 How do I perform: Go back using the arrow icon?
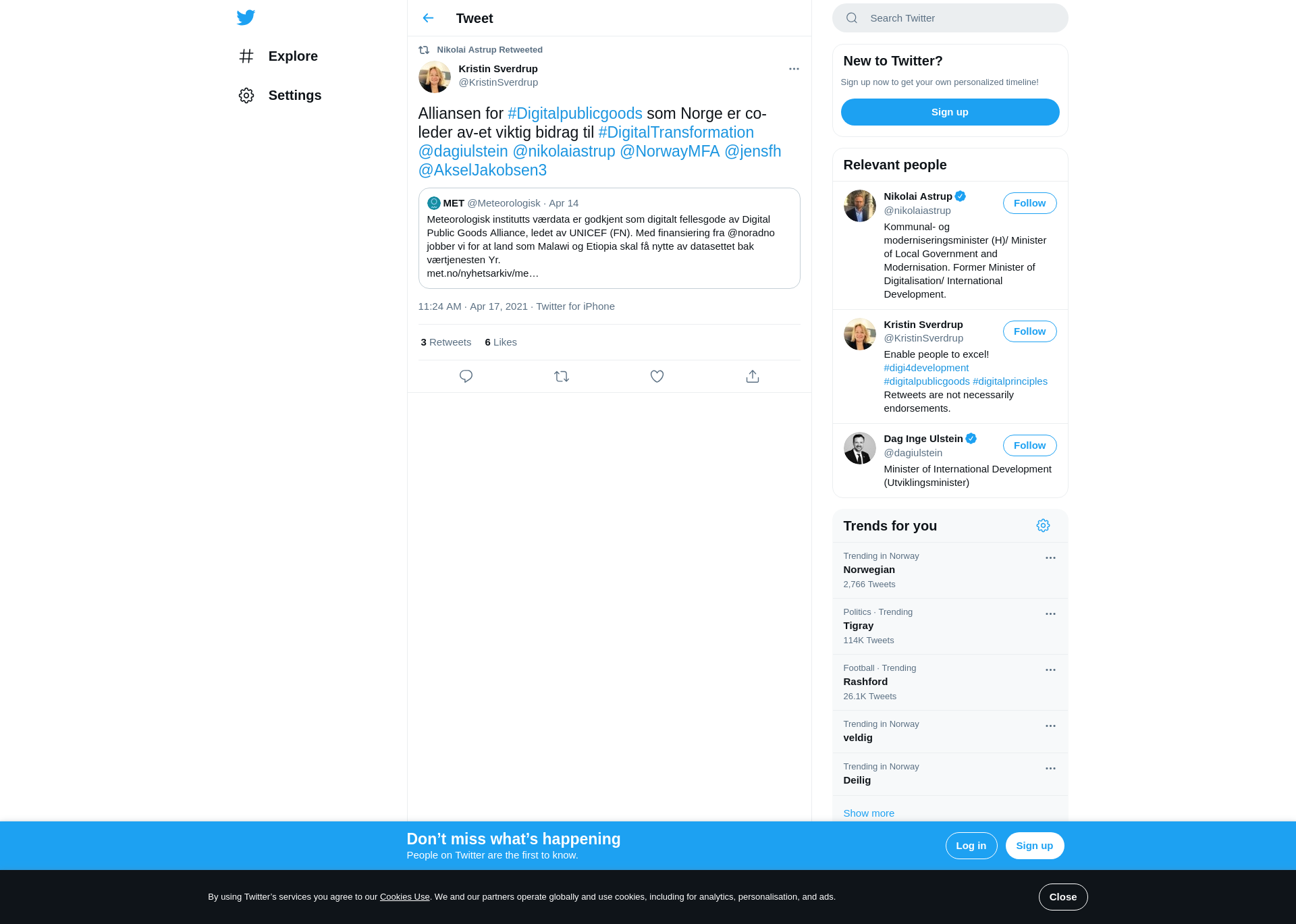click(x=428, y=18)
